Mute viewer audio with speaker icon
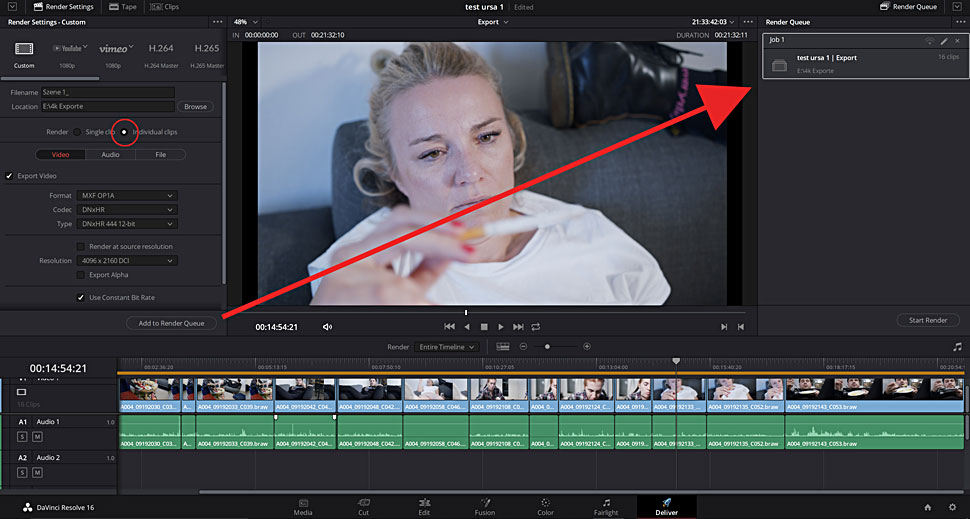Screen dimensions: 970x519 (327, 327)
